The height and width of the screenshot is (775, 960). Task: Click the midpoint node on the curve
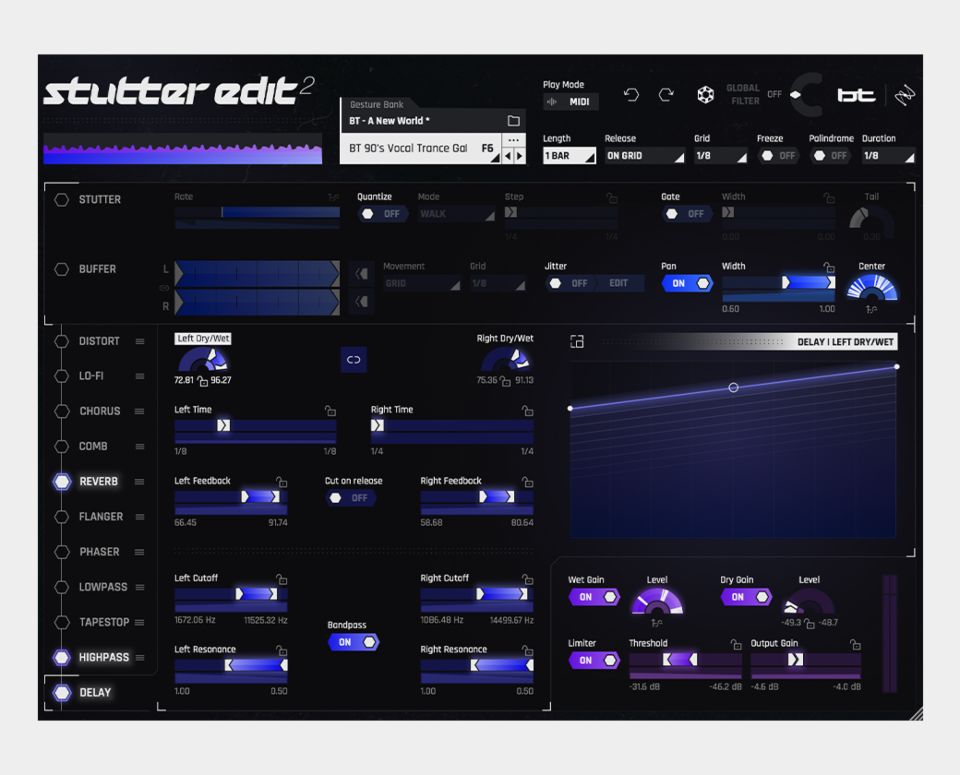733,387
